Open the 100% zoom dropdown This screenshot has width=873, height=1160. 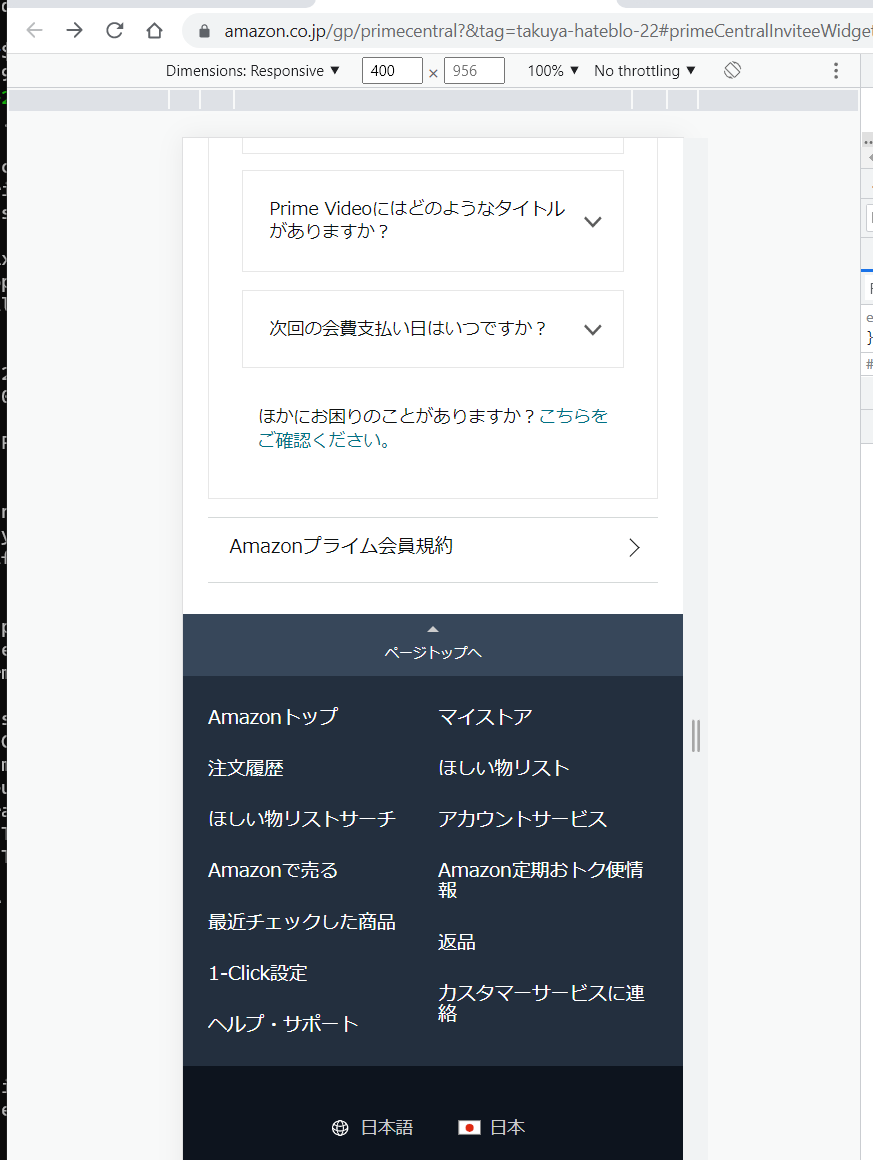pyautogui.click(x=553, y=71)
